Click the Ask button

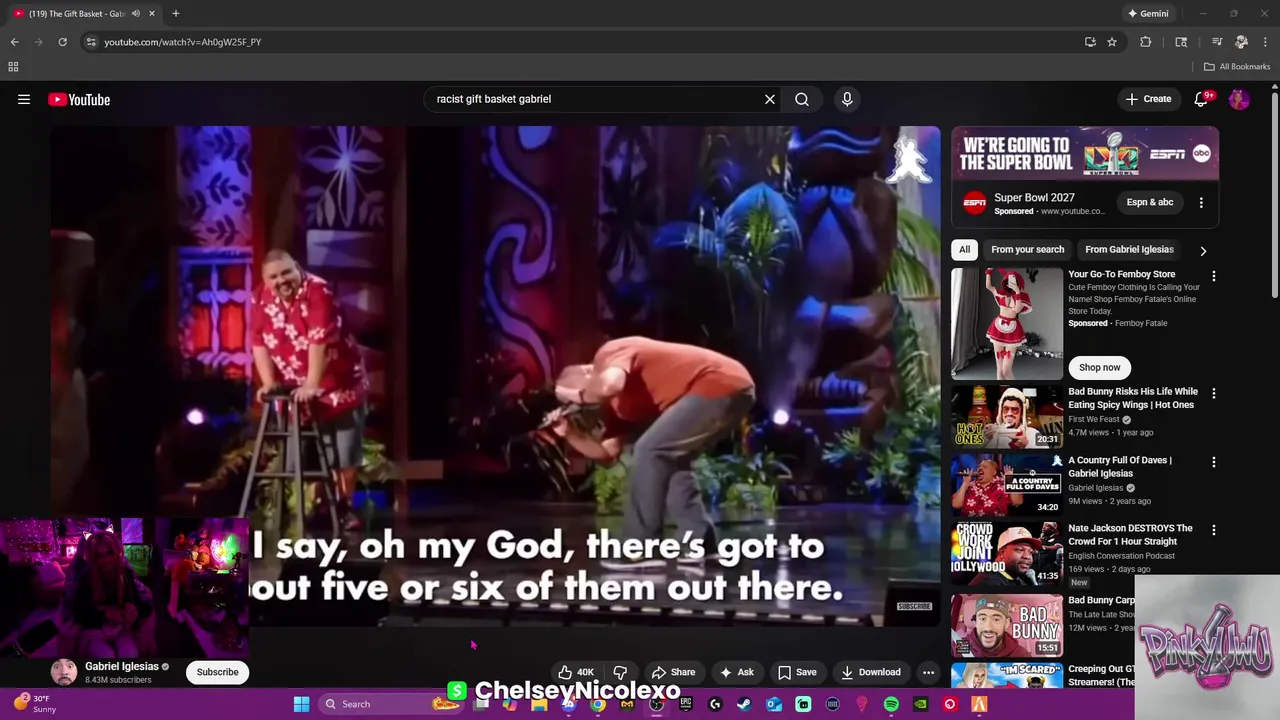(x=736, y=672)
